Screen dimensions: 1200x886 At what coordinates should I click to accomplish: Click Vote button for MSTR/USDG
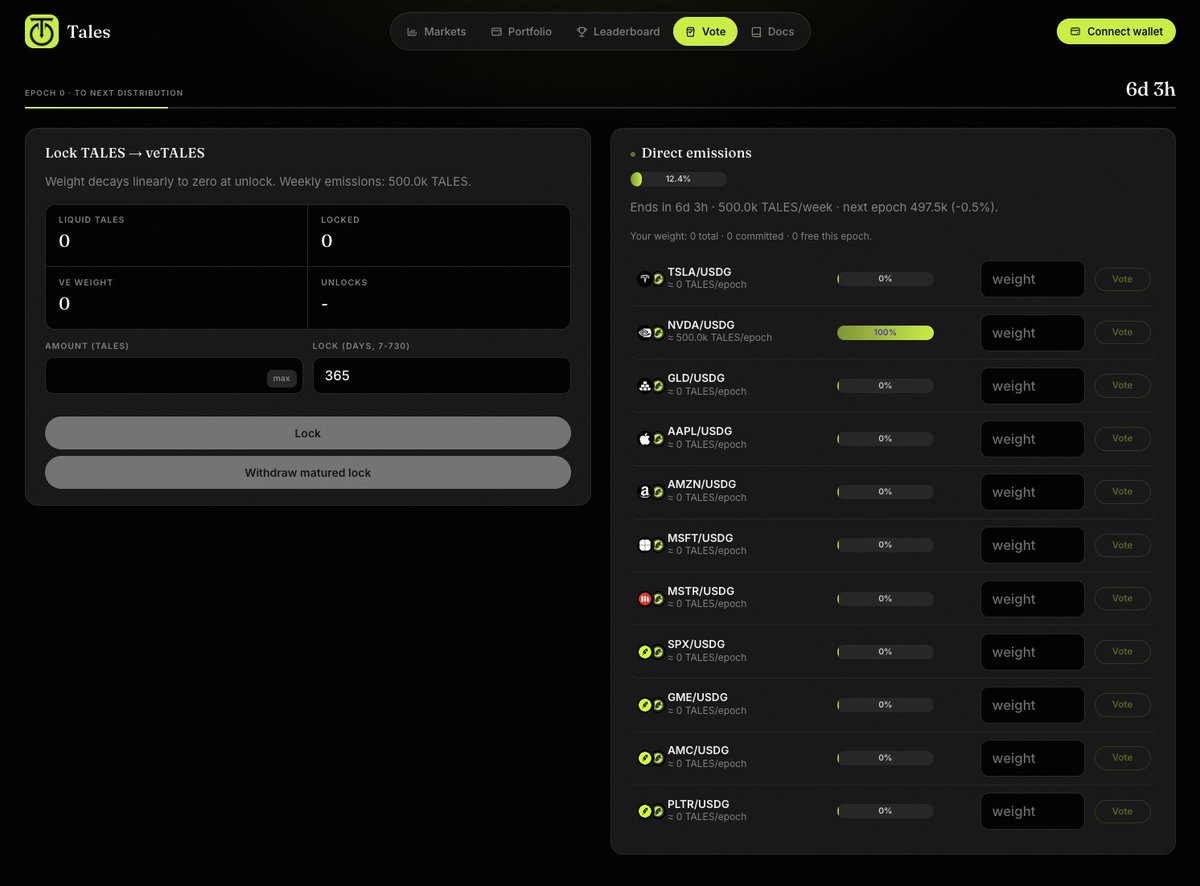click(x=1122, y=598)
